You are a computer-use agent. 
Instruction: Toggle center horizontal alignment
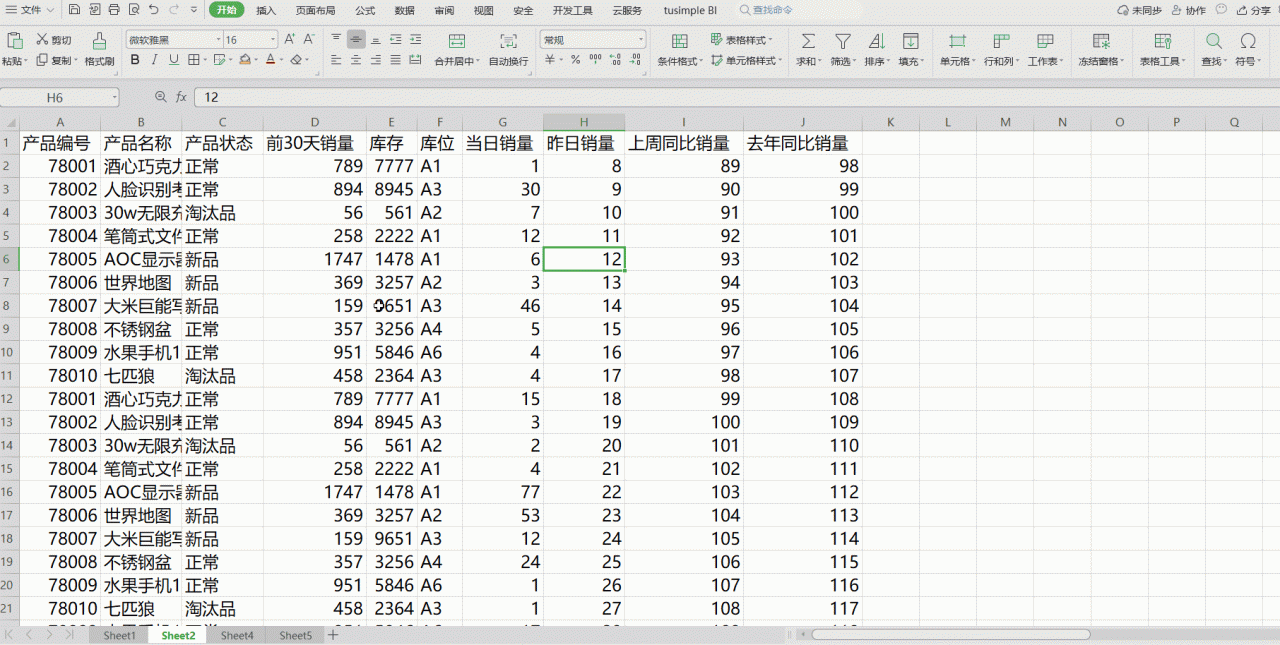(x=356, y=60)
